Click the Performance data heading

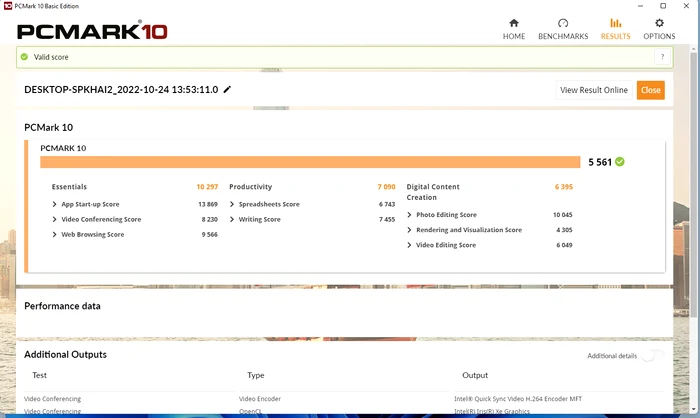(x=62, y=306)
